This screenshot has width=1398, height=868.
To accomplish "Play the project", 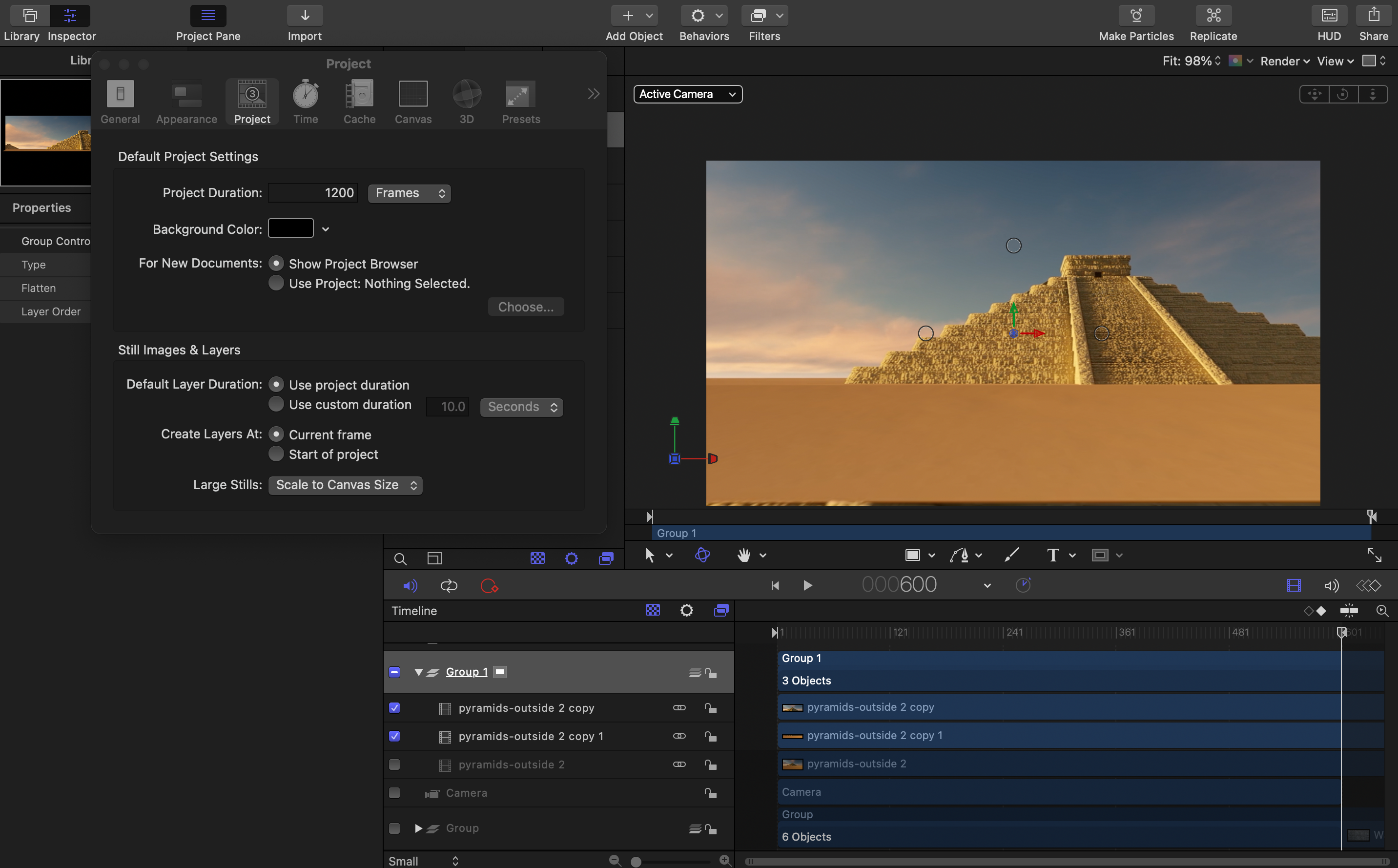I will click(807, 585).
